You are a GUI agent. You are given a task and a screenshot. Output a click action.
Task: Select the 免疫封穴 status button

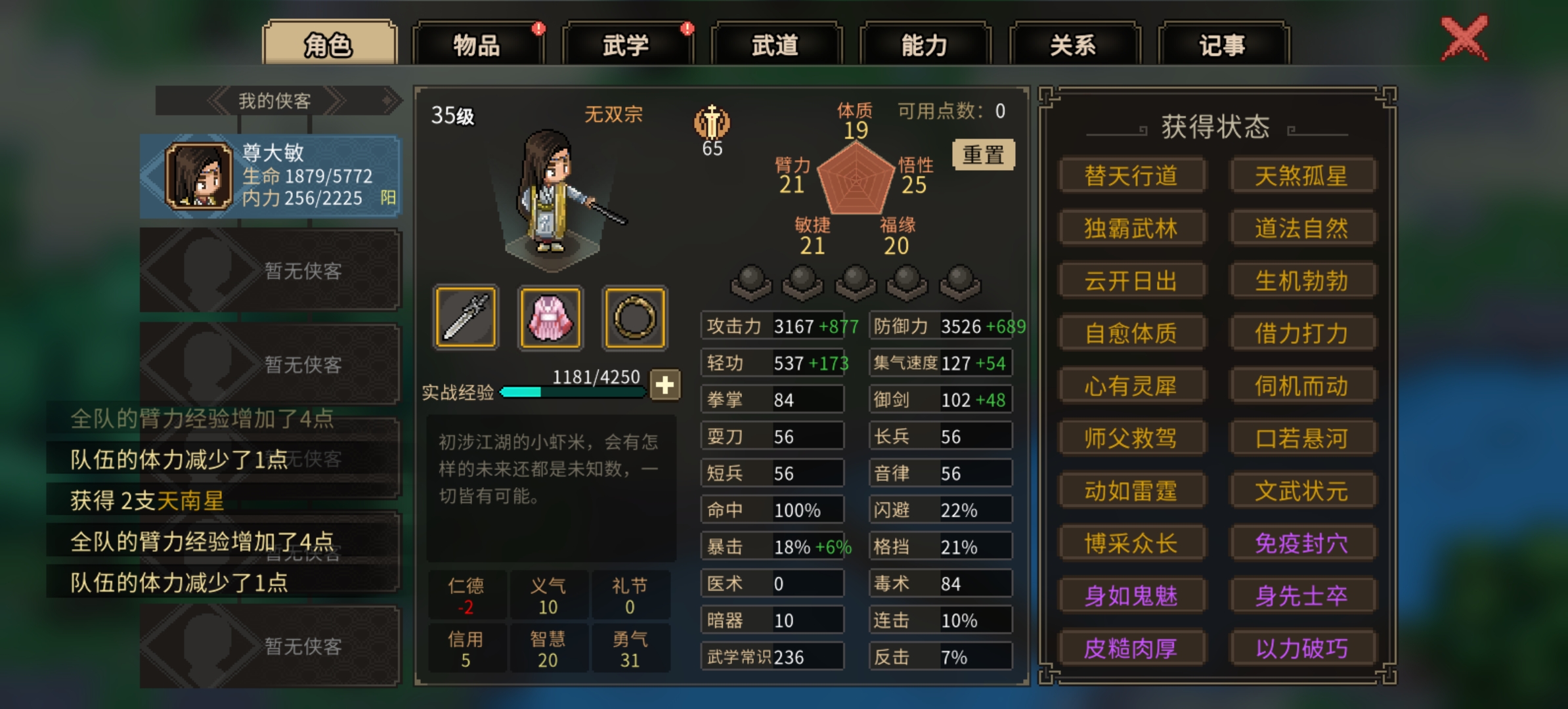(x=1301, y=543)
